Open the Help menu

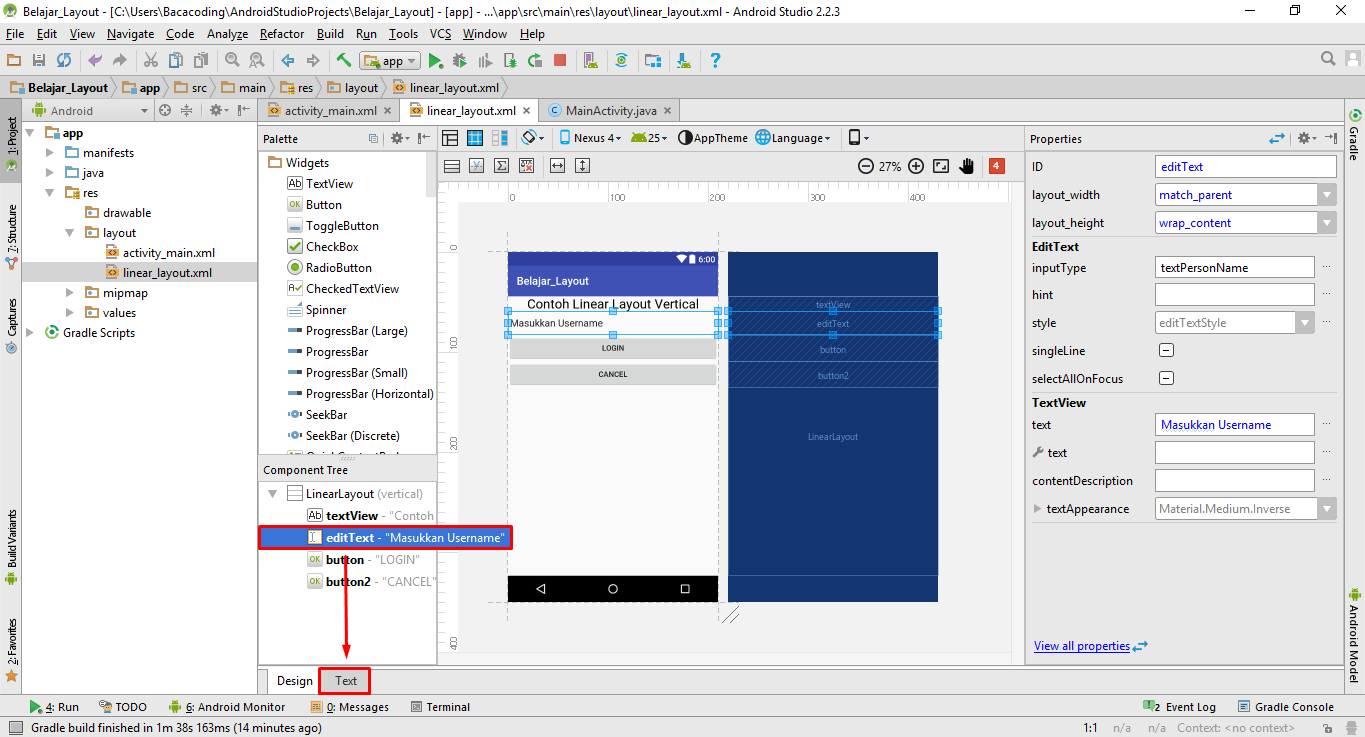click(532, 33)
